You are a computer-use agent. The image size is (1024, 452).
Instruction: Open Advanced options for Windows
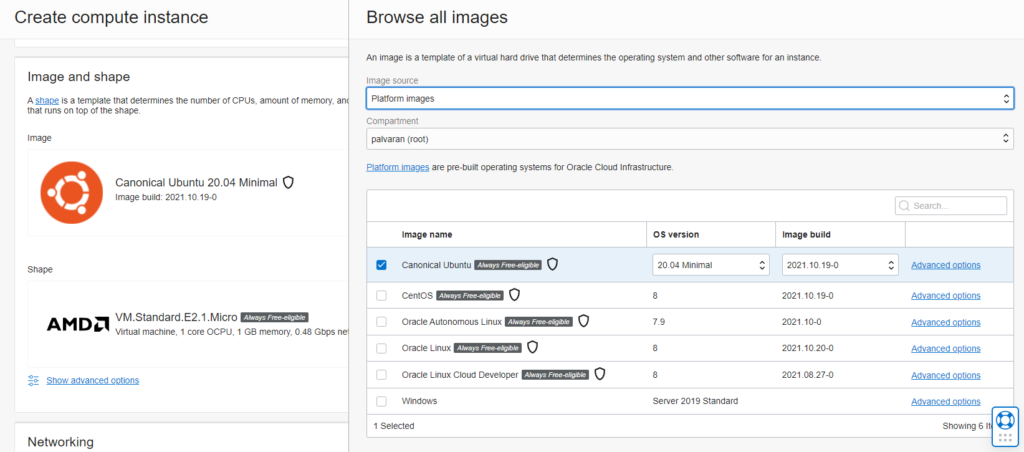point(946,401)
